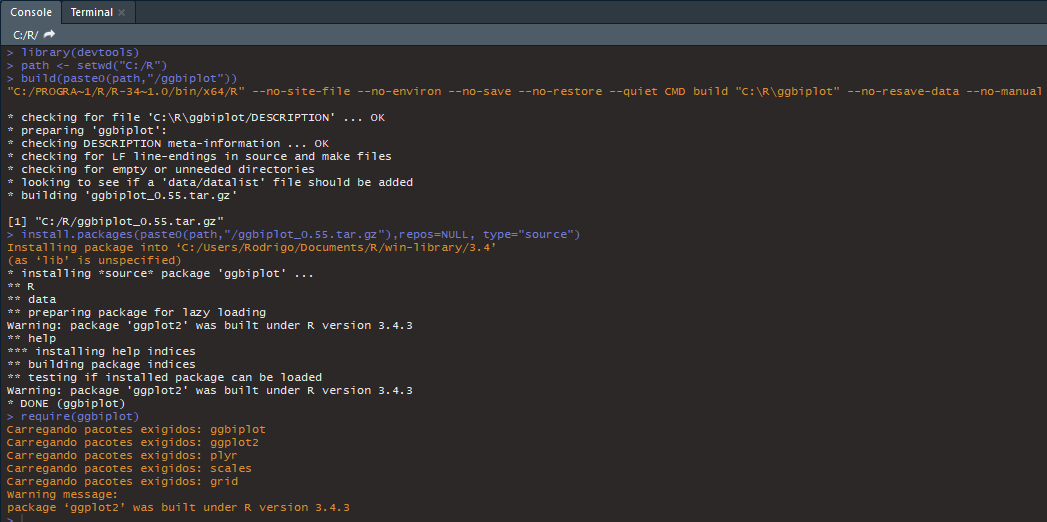Click the 'build(paste0(path,"/ggbiplot"))' command
Screen dimensions: 1047x522
(122, 78)
